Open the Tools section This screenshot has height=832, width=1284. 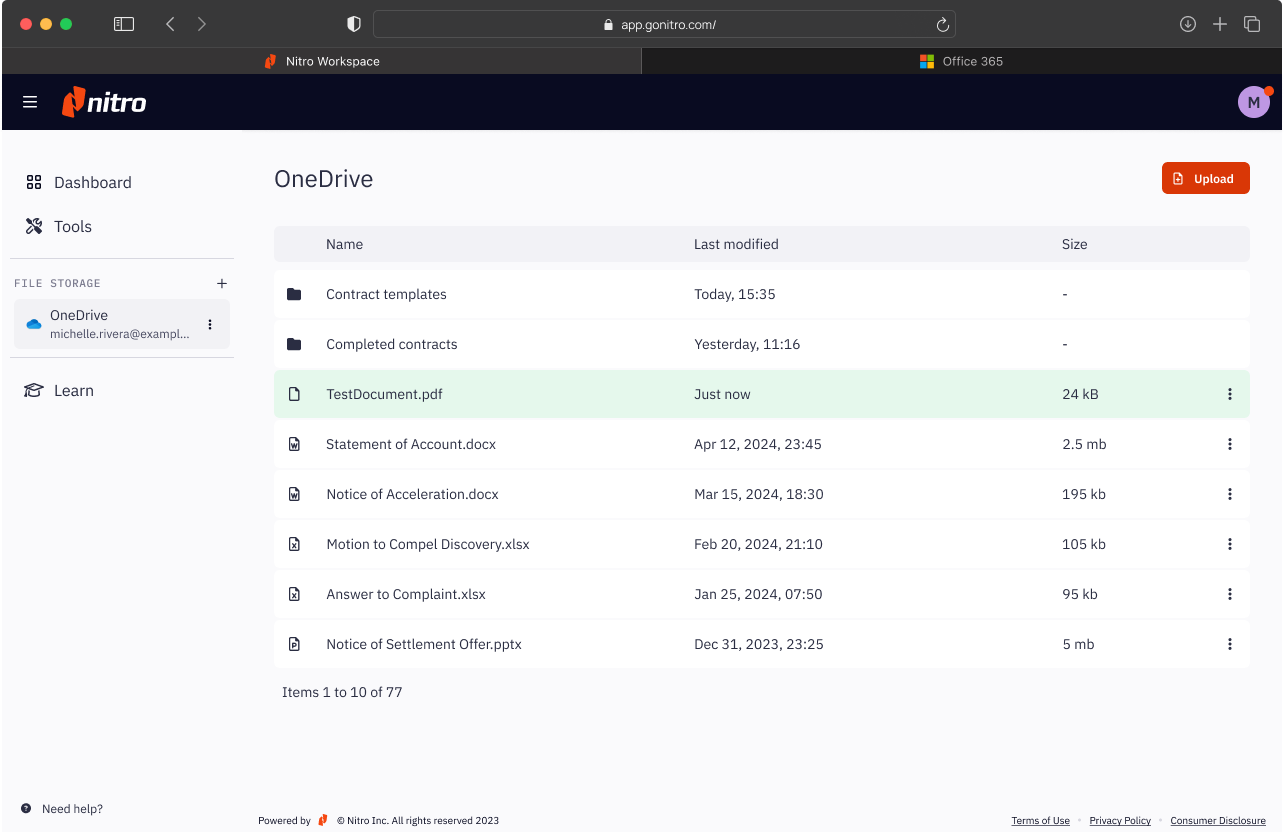(72, 226)
